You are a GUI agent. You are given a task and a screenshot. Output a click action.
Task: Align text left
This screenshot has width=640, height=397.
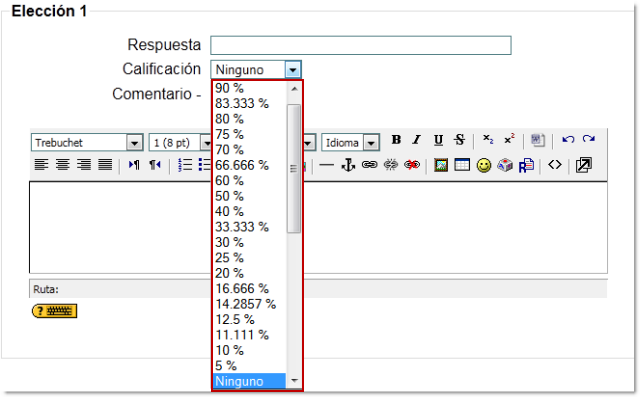click(x=41, y=165)
